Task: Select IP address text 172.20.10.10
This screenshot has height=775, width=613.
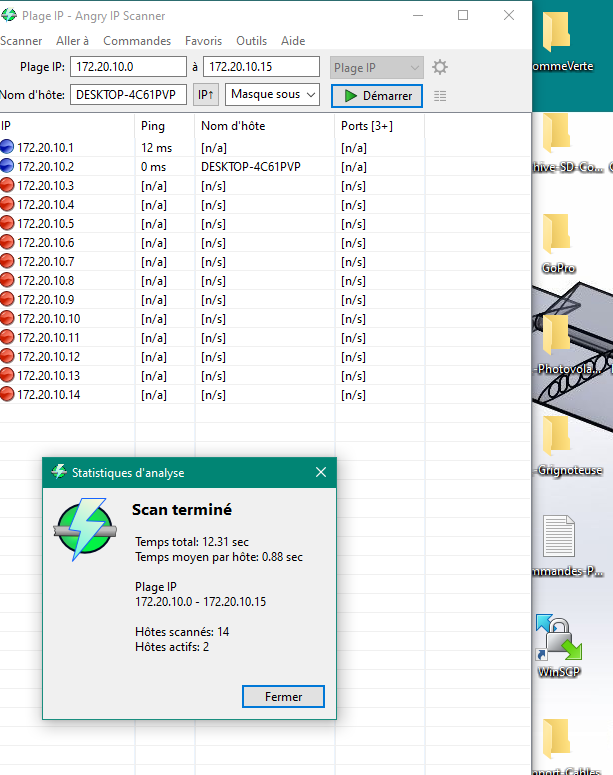Action: pyautogui.click(x=48, y=319)
